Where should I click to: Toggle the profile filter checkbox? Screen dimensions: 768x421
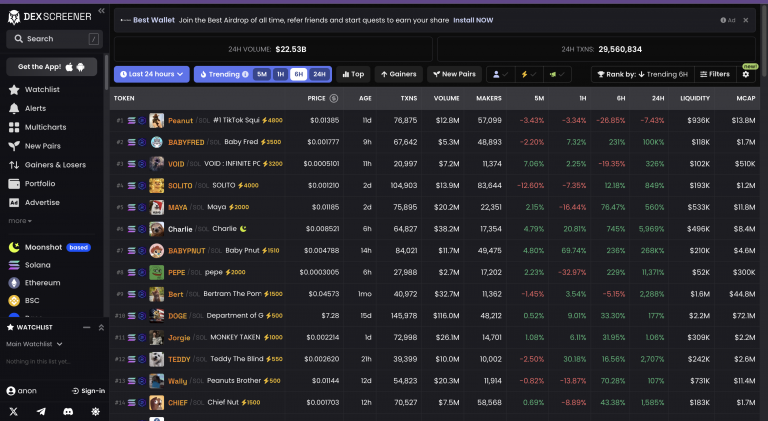pyautogui.click(x=500, y=74)
